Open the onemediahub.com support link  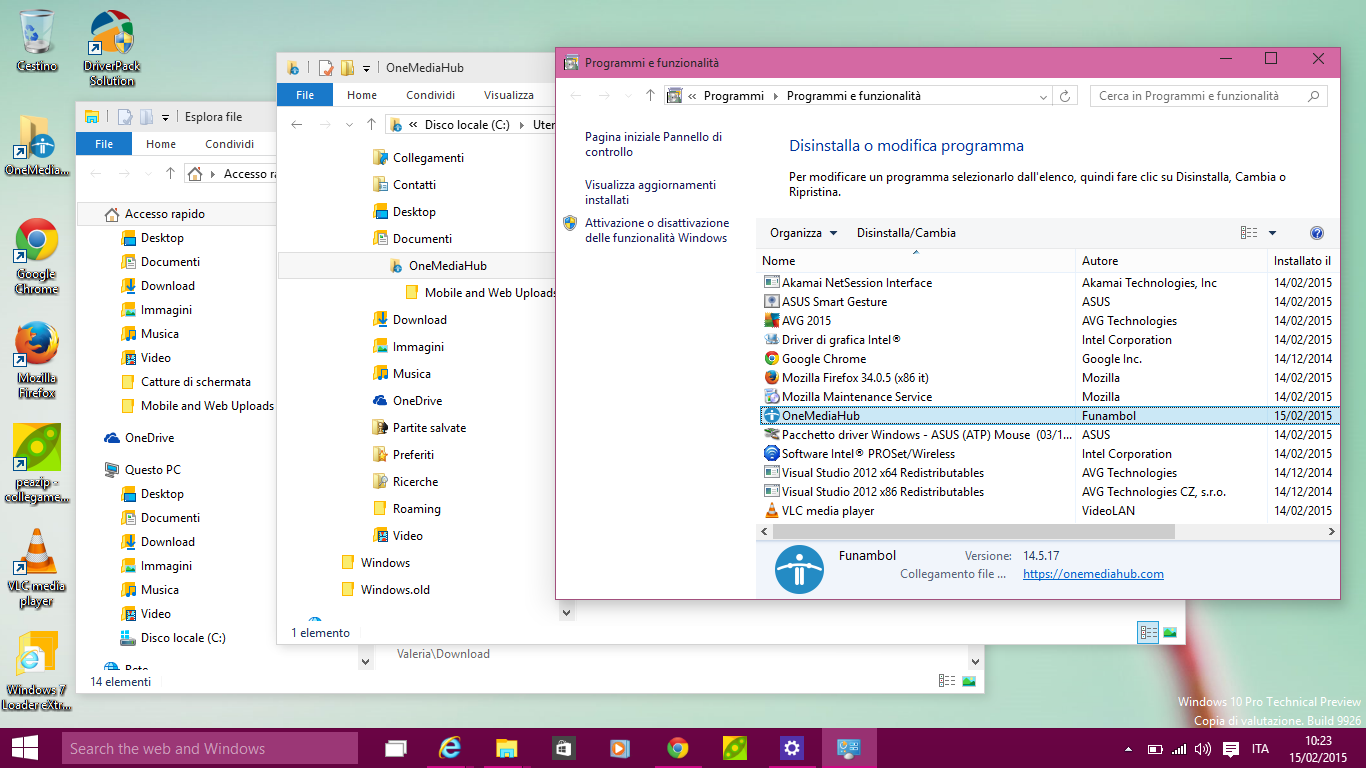[x=1093, y=574]
